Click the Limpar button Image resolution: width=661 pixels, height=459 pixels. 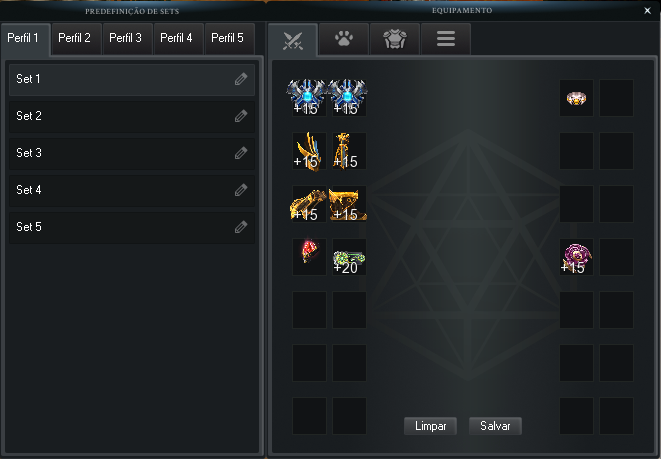point(430,426)
